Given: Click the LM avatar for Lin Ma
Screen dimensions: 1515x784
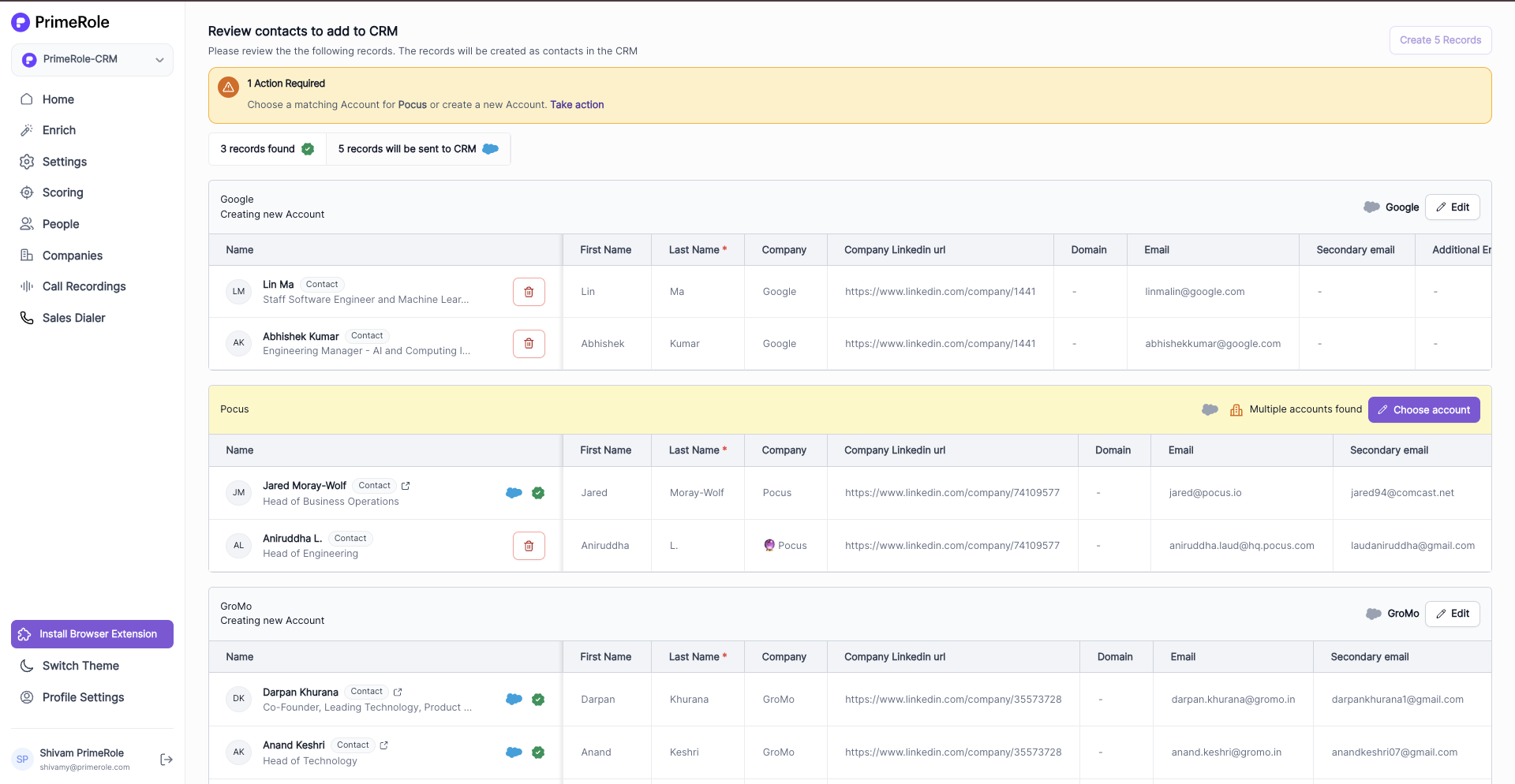Looking at the screenshot, I should [238, 292].
